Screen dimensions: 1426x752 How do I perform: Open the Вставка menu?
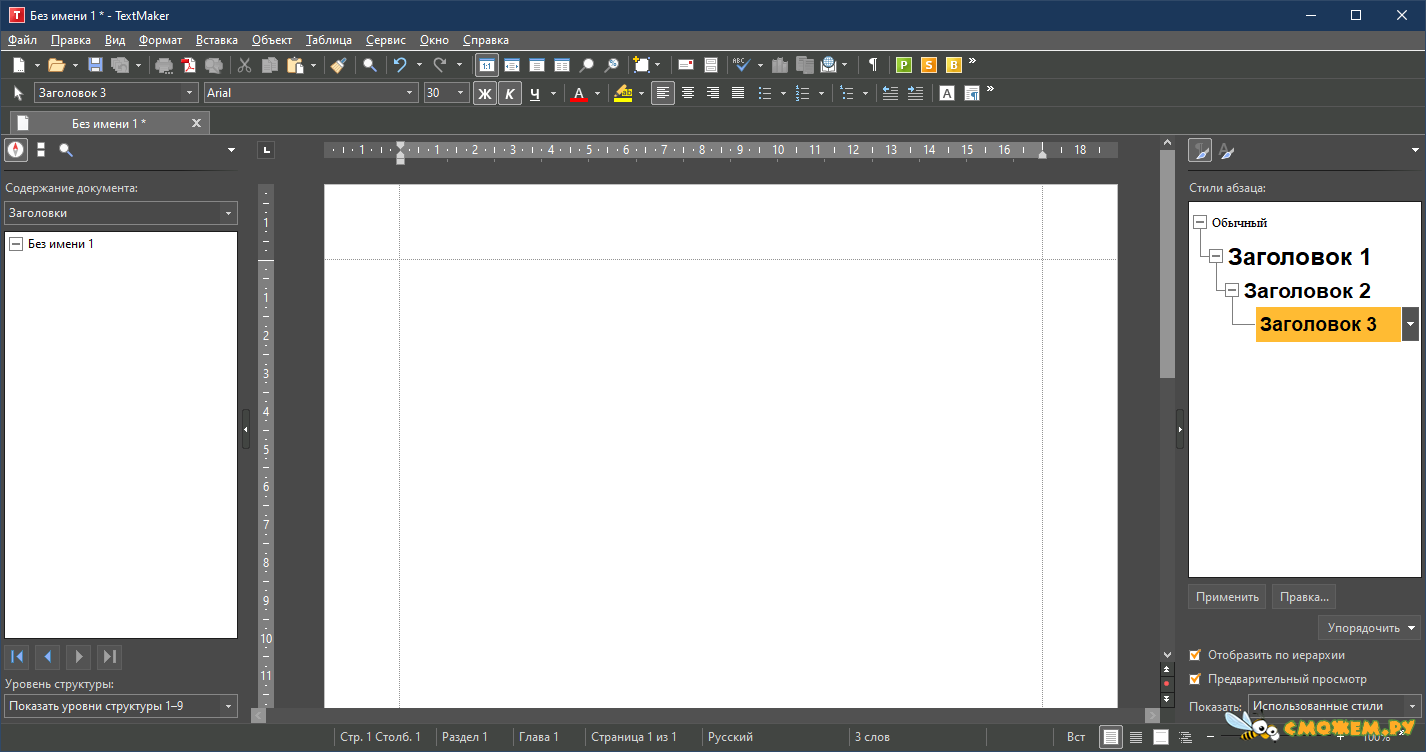pos(217,40)
